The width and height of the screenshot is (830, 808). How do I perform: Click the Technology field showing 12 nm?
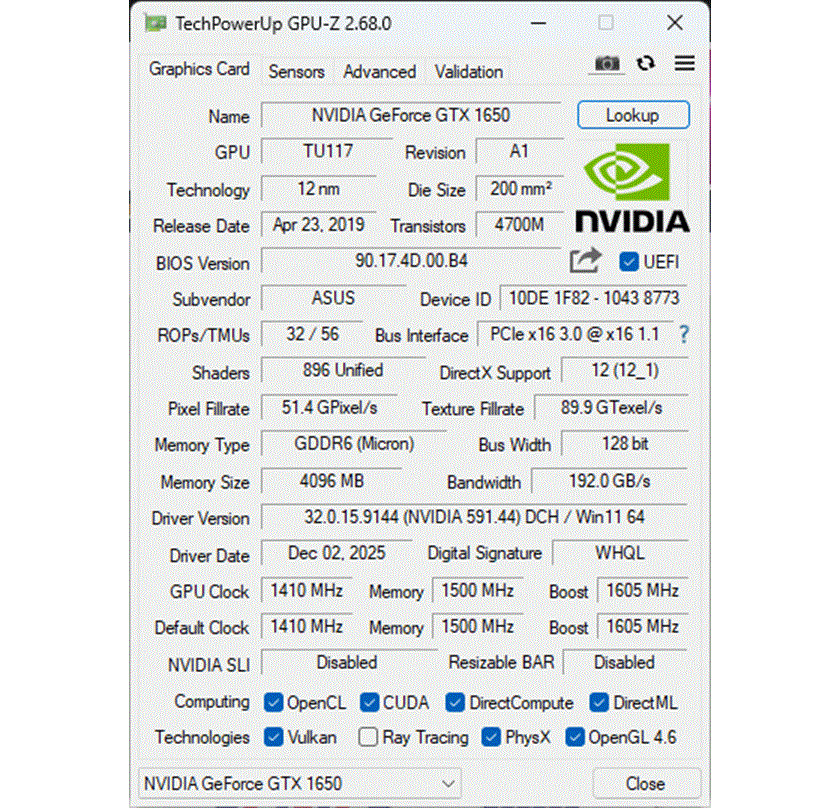point(319,188)
